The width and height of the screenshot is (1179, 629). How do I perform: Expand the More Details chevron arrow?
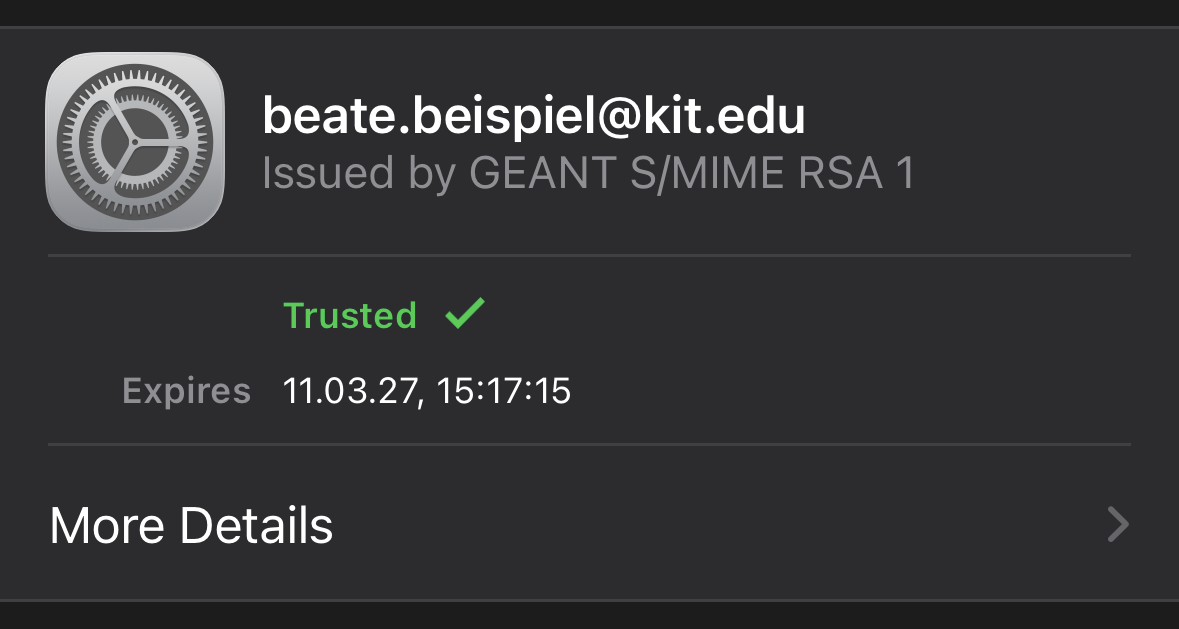point(1118,524)
